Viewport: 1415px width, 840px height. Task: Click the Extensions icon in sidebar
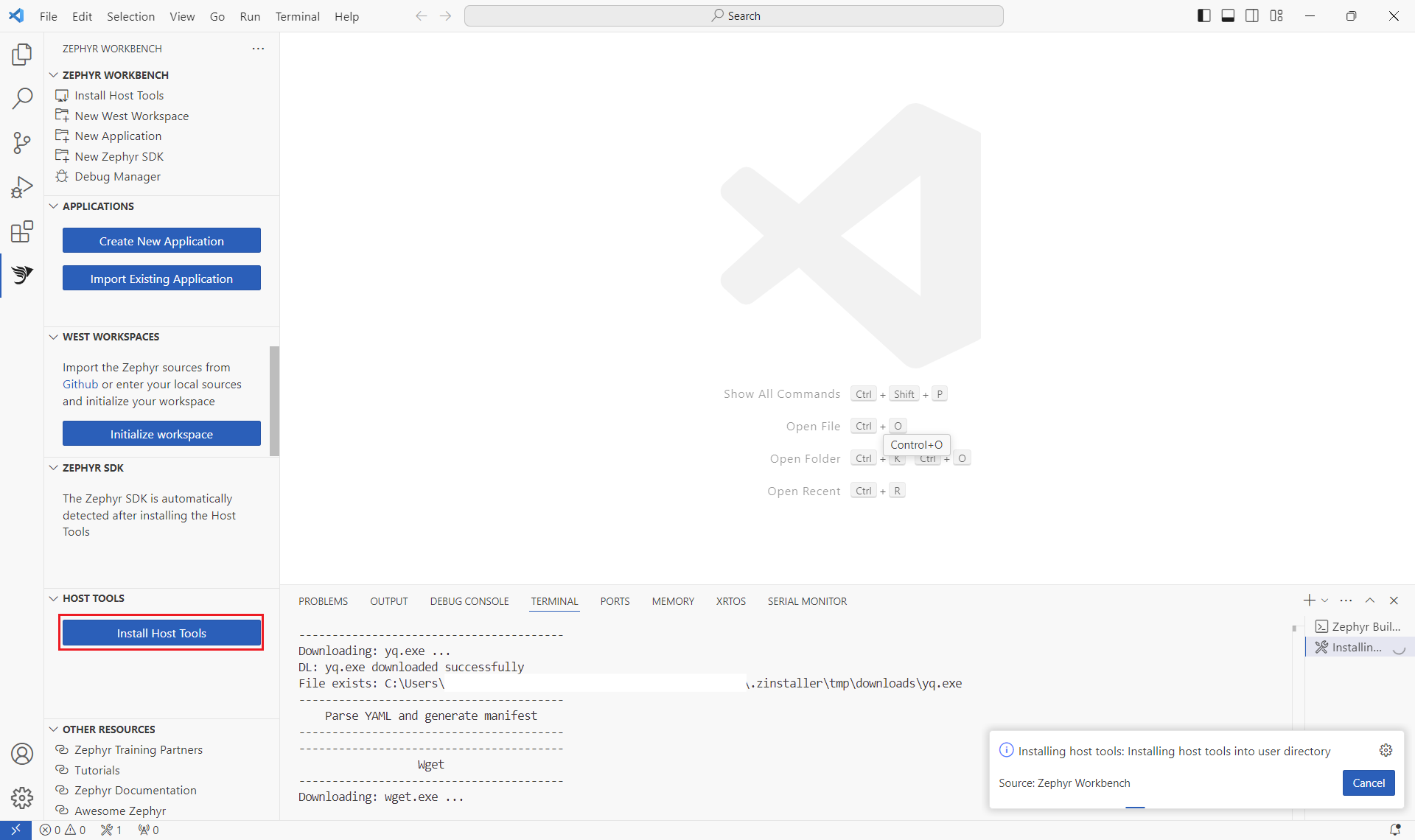[22, 231]
